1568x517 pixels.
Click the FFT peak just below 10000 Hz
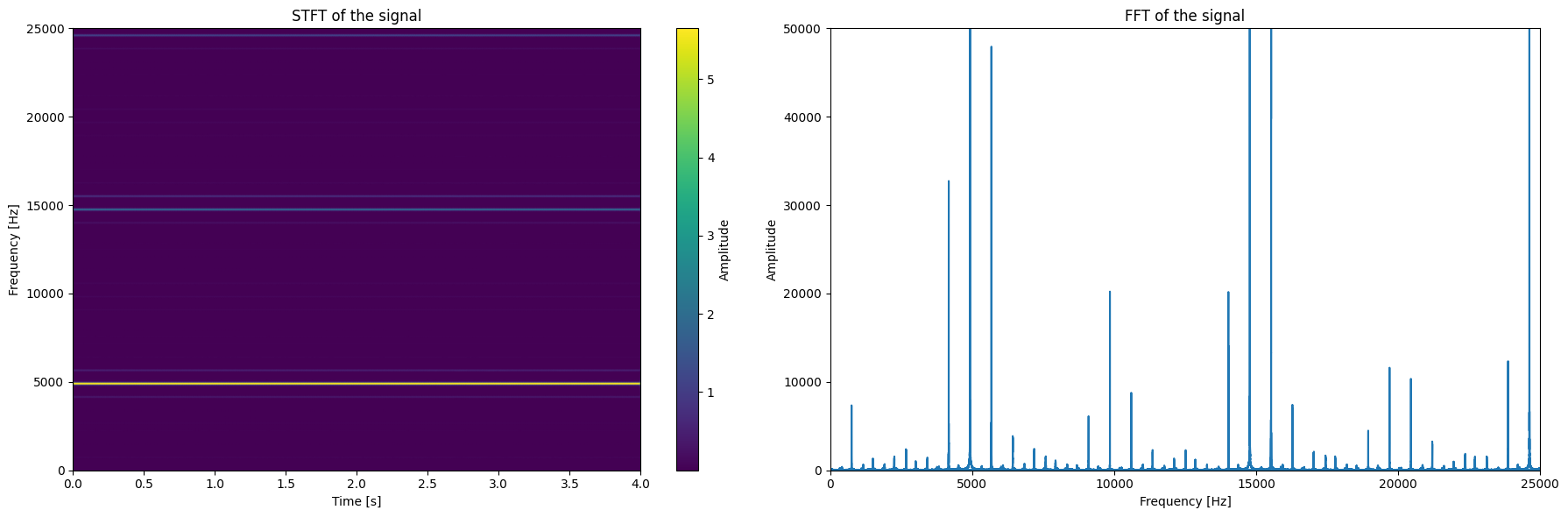pyautogui.click(x=1110, y=380)
